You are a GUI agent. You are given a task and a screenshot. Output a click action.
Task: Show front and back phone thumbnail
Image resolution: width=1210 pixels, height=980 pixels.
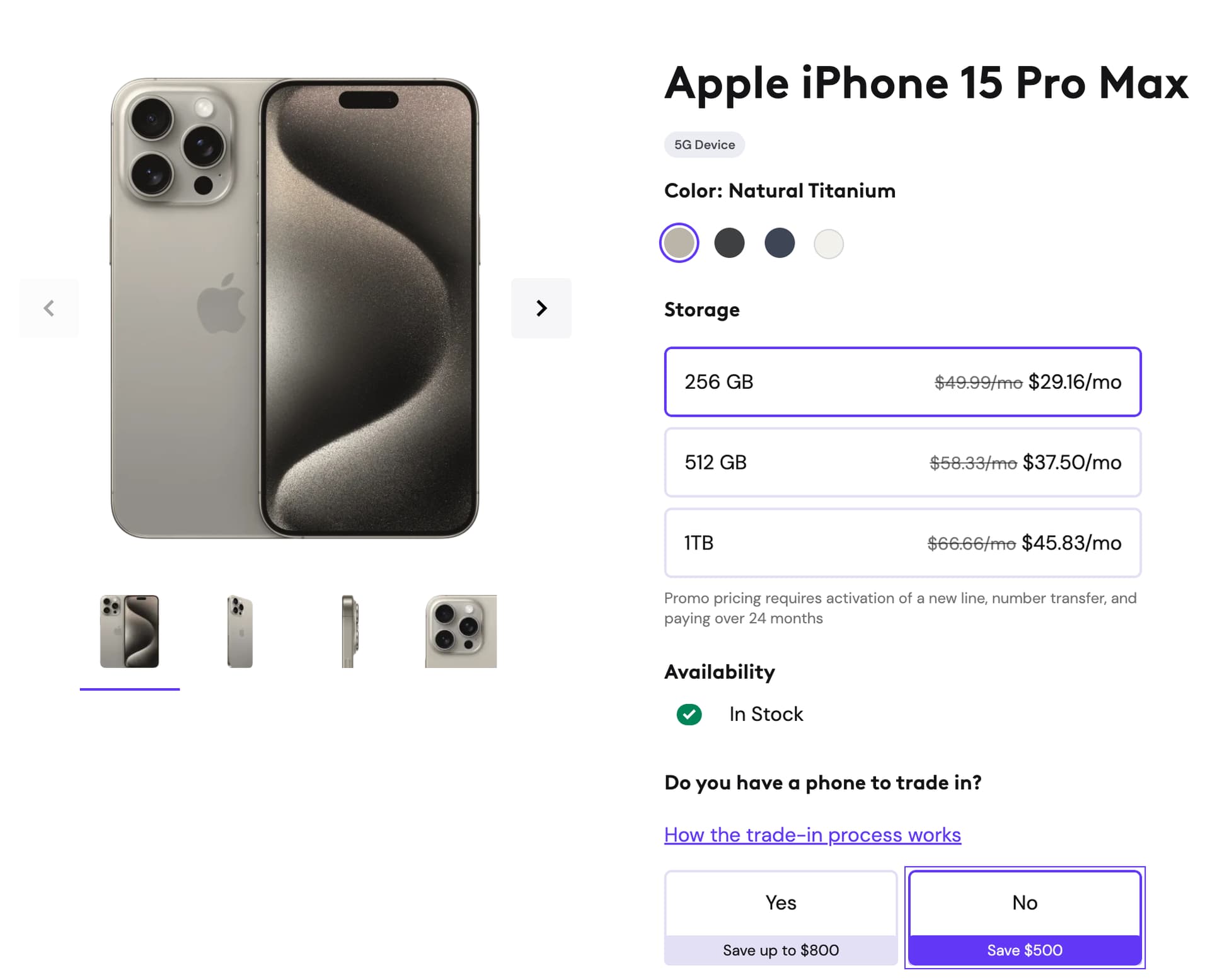pos(129,631)
